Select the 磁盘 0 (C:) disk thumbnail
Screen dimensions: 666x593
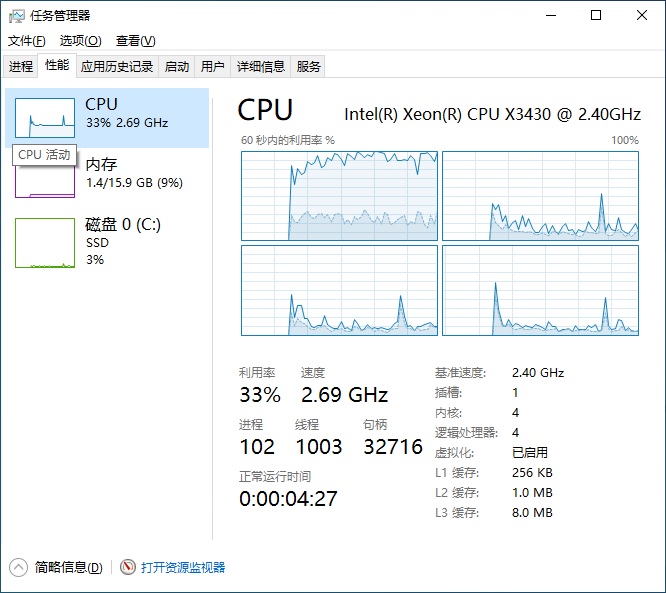(45, 242)
